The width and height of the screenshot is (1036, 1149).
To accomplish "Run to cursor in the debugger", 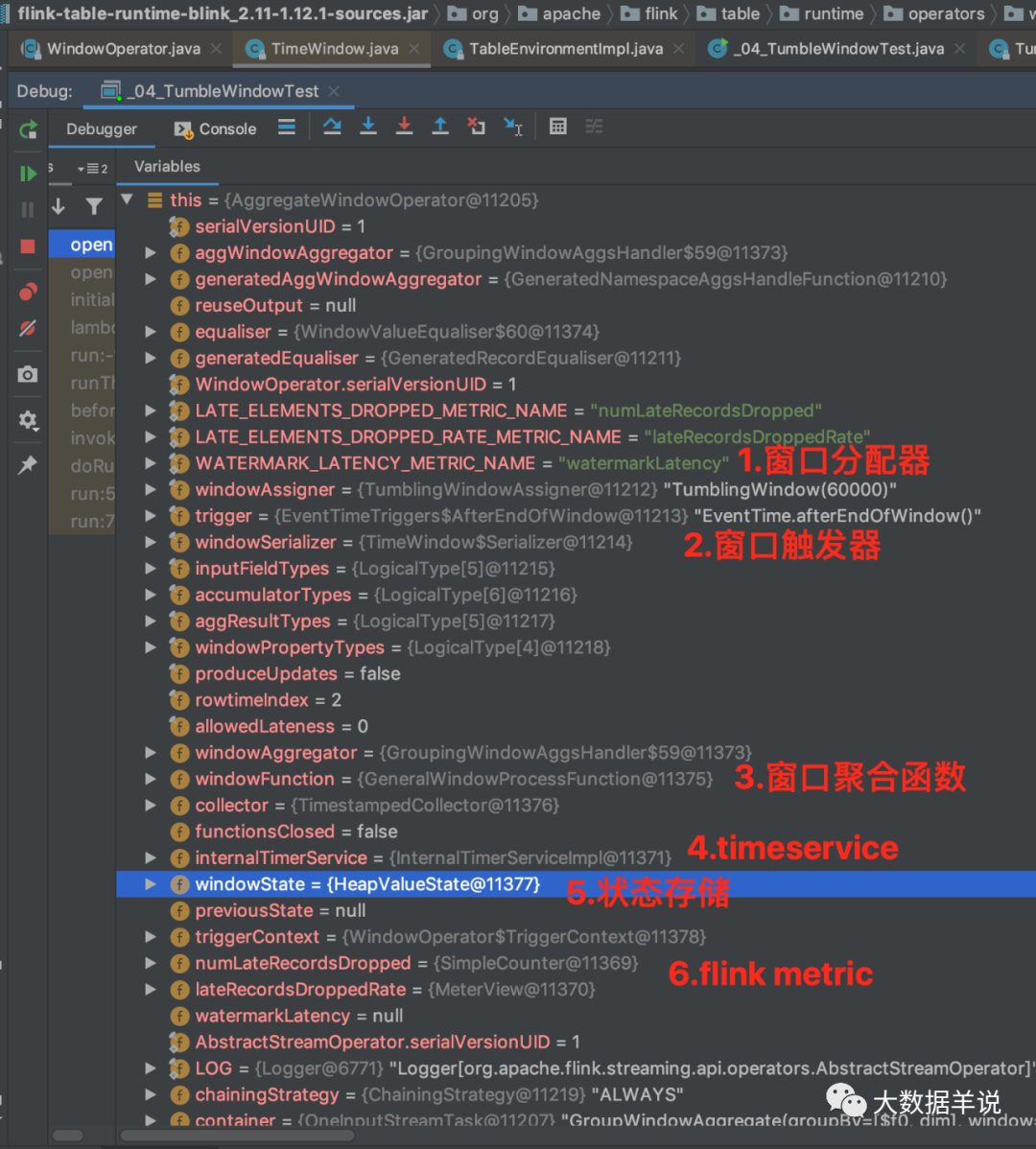I will pyautogui.click(x=513, y=127).
